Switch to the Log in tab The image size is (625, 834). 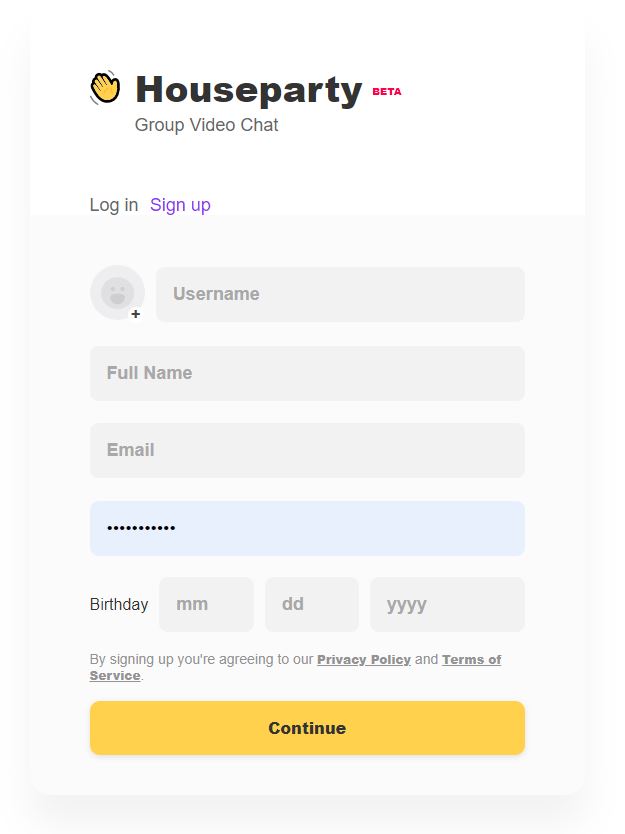click(114, 205)
